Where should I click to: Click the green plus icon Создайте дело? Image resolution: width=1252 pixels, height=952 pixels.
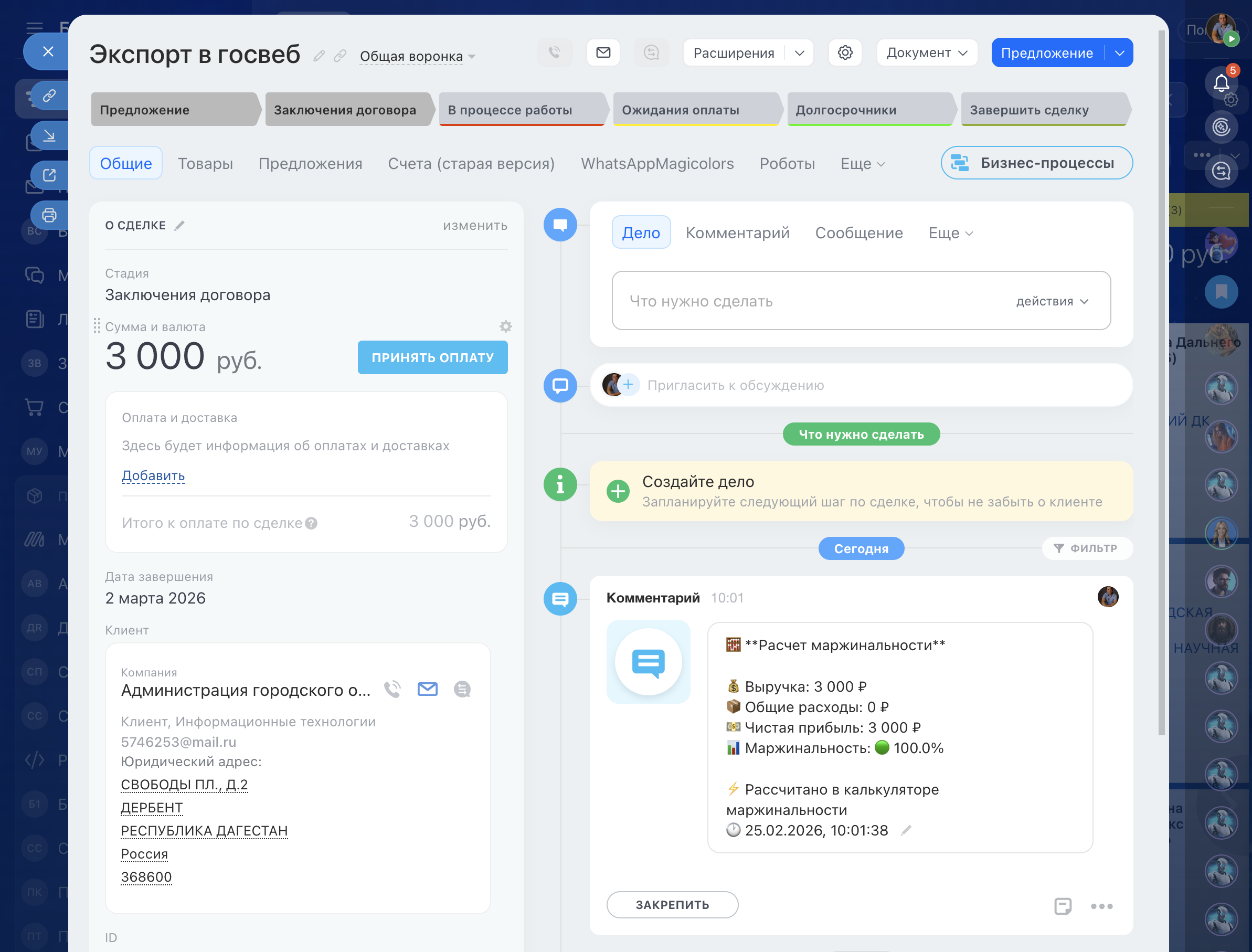(x=618, y=491)
